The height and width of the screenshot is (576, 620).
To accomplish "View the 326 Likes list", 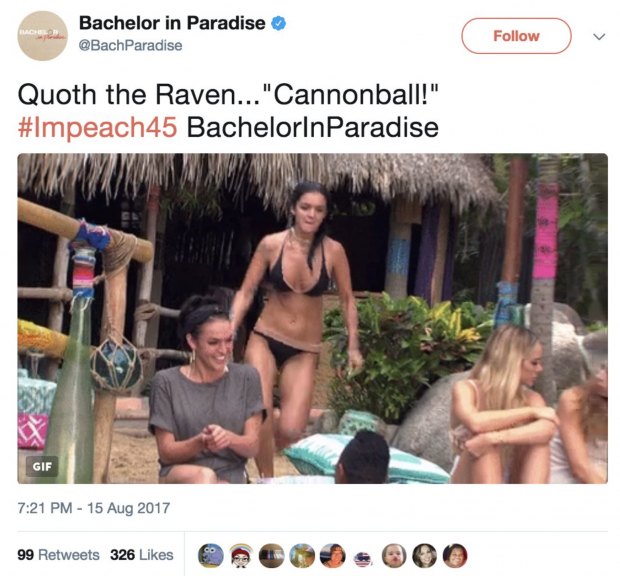I will tap(142, 555).
